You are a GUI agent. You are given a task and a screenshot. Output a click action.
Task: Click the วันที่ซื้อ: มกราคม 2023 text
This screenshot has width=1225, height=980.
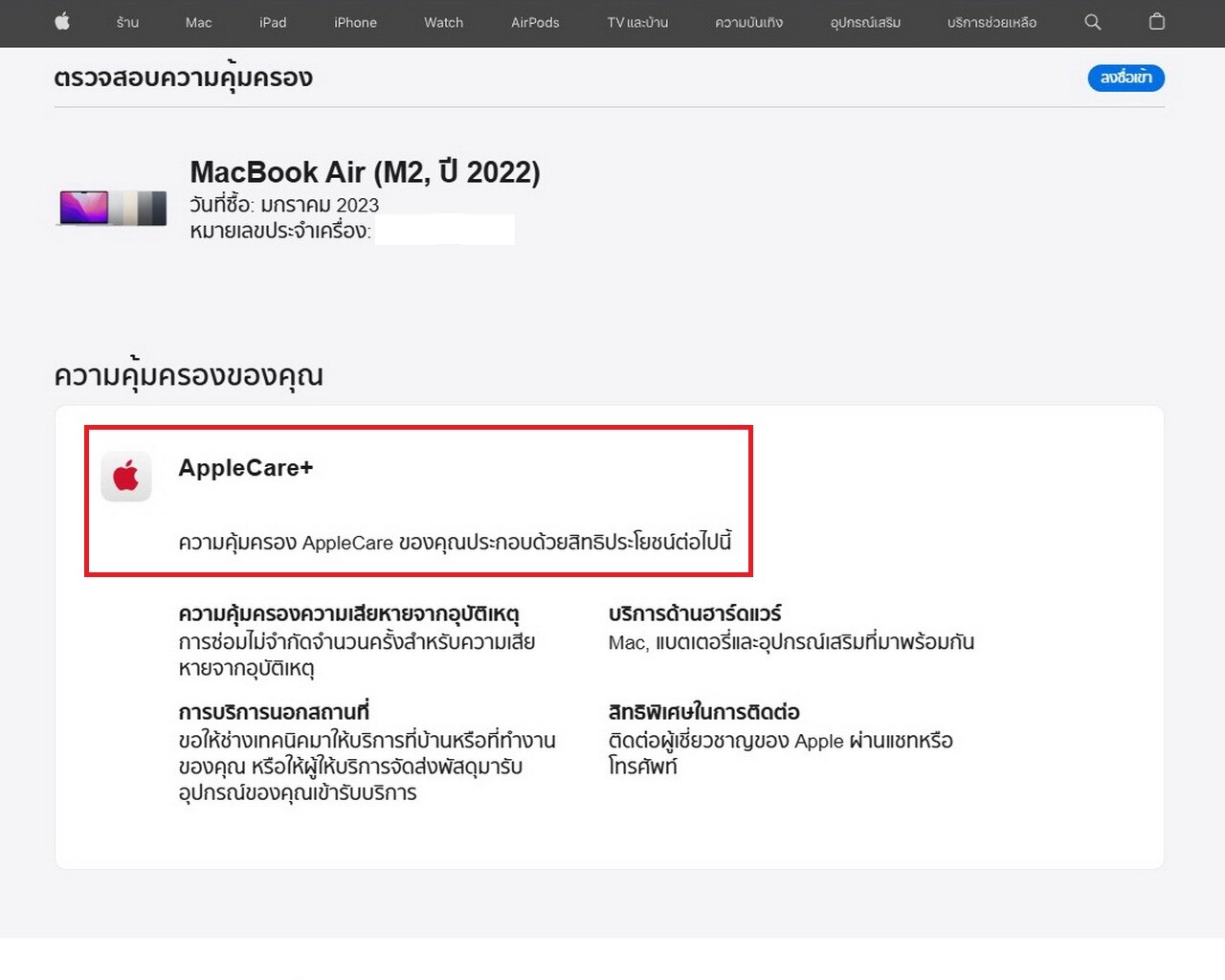click(x=284, y=204)
